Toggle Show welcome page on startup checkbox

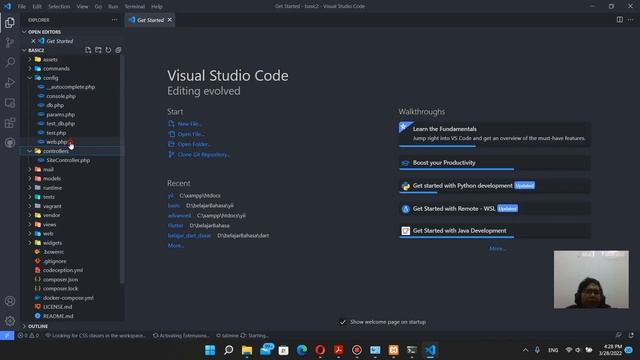coord(343,322)
